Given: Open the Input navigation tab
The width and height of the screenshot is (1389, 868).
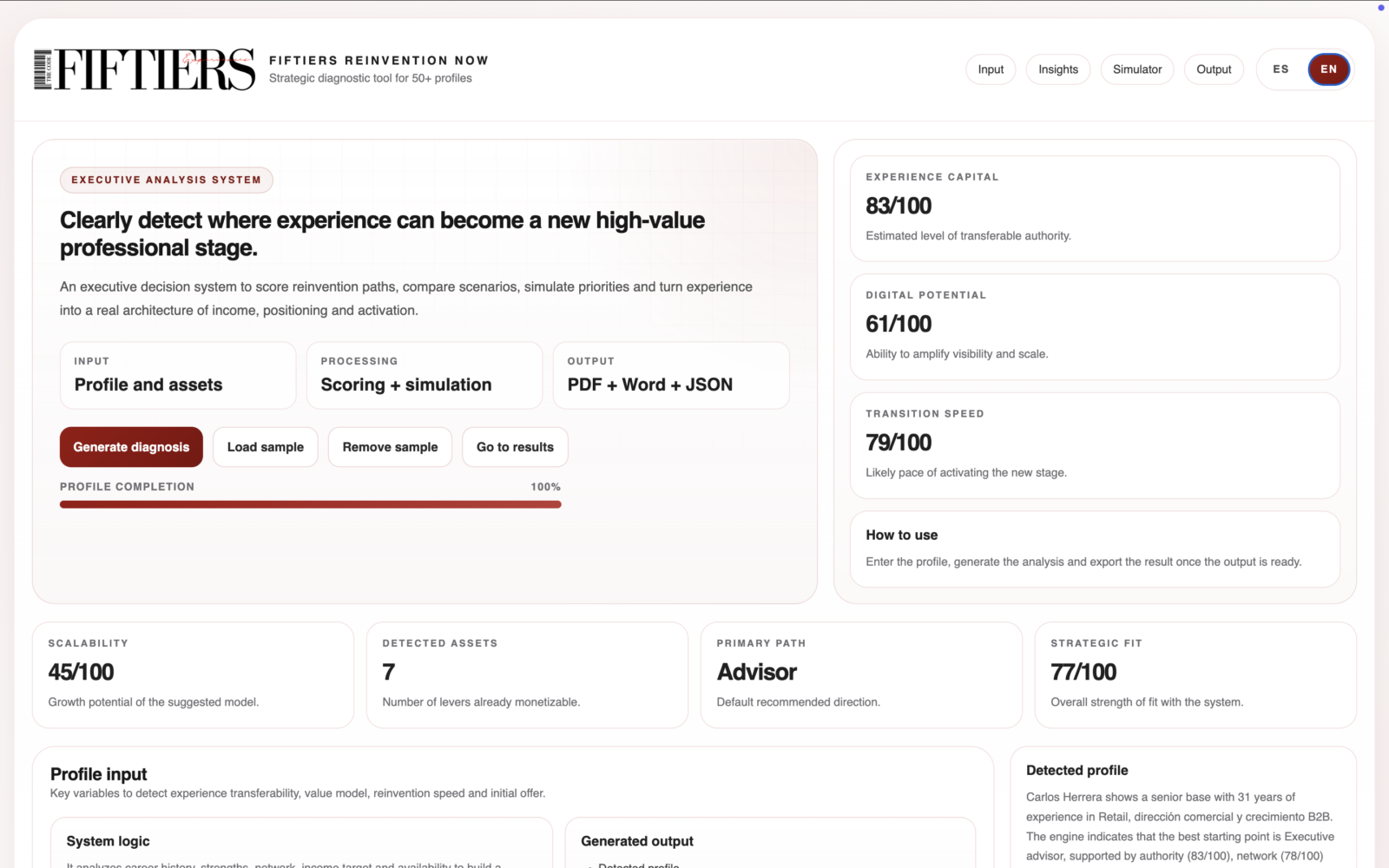Looking at the screenshot, I should [x=991, y=69].
